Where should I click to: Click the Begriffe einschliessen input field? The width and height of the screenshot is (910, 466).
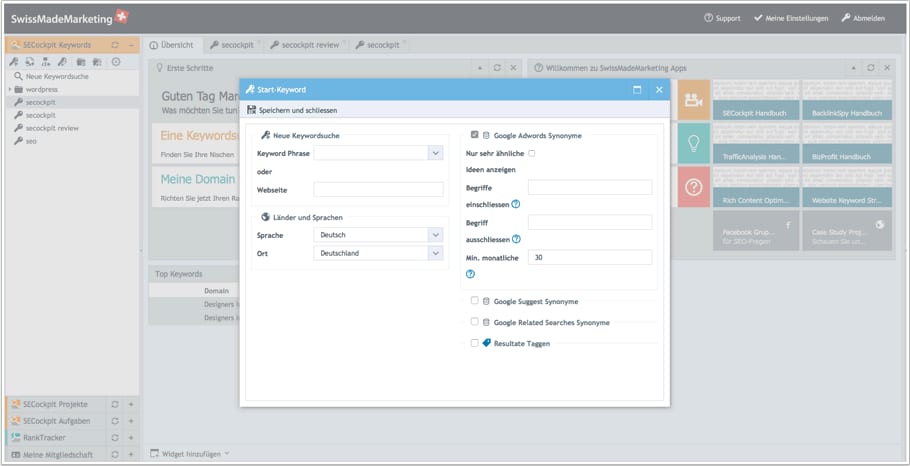click(590, 187)
